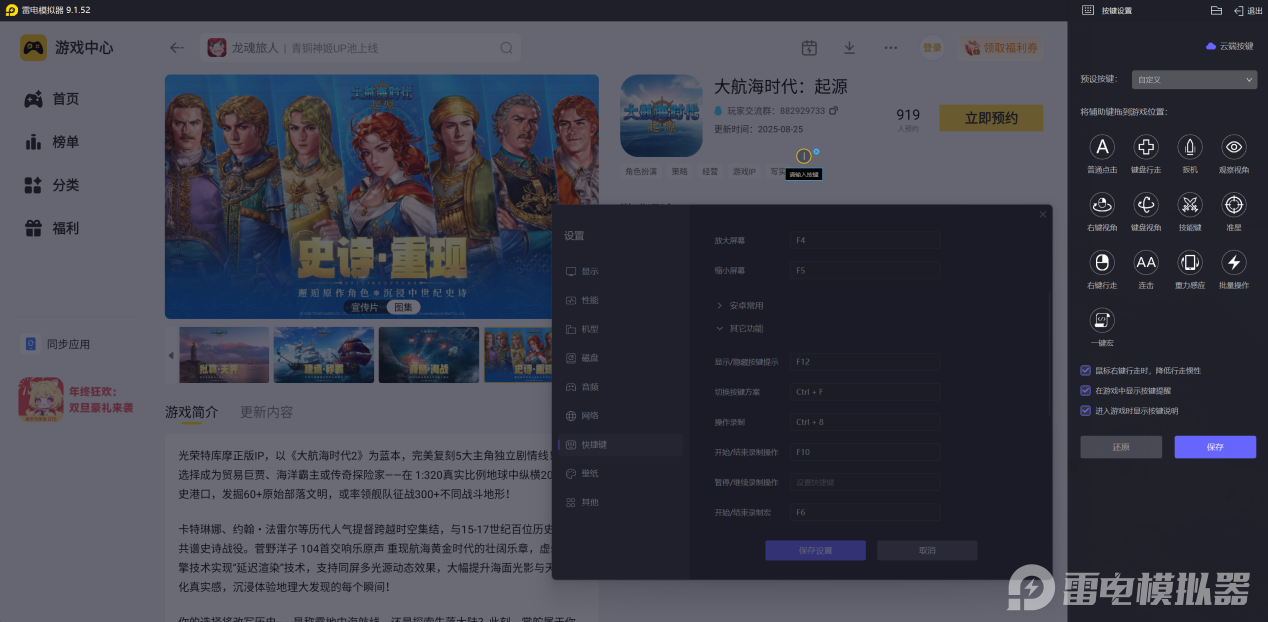Click 取消 in the settings dialog
Screen dimensions: 1268x622
click(x=927, y=550)
